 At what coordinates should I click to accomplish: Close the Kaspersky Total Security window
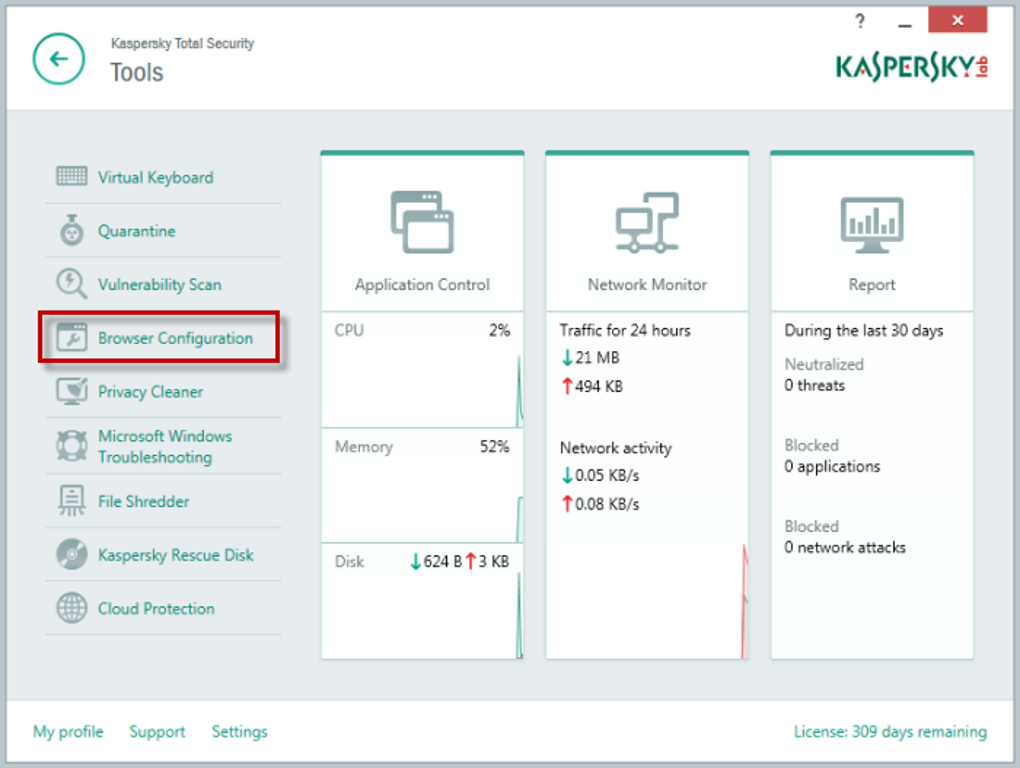click(x=958, y=20)
